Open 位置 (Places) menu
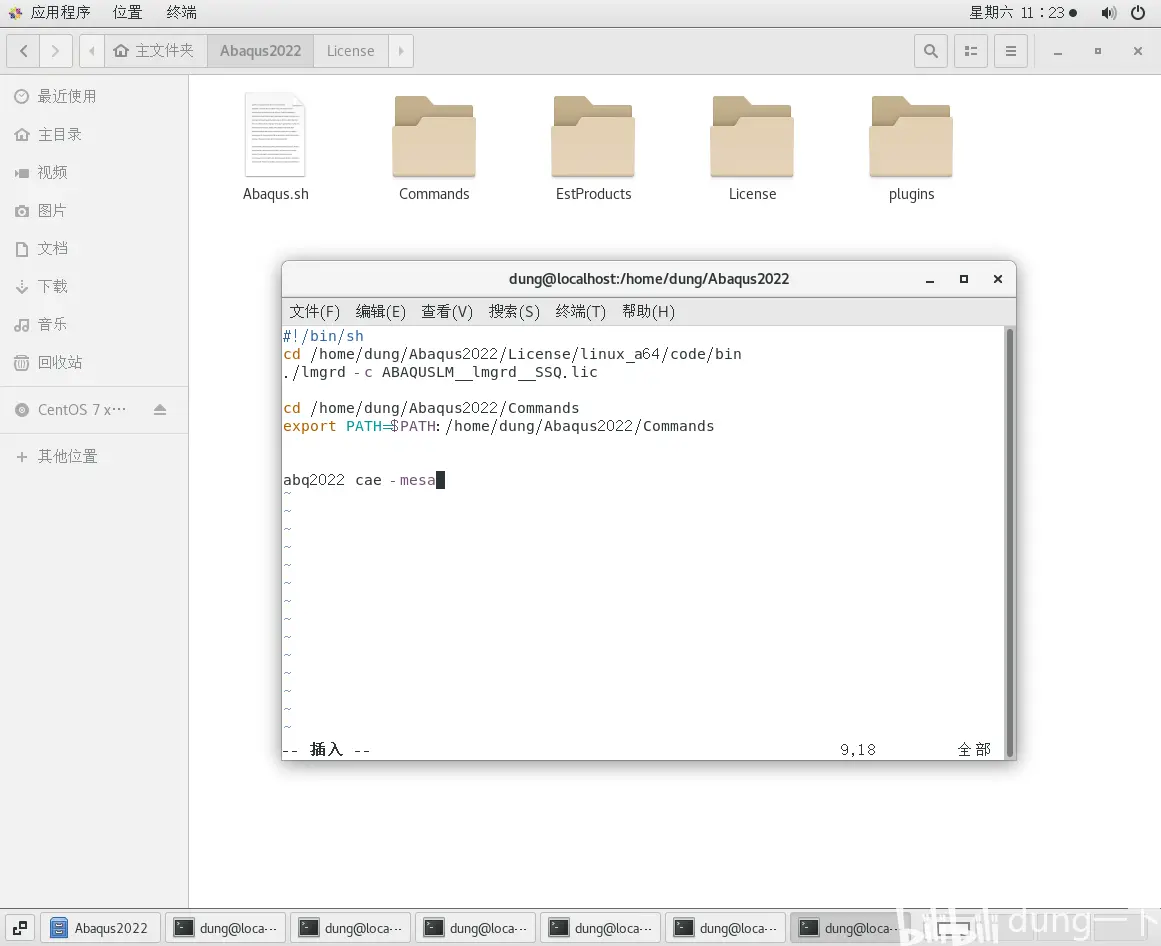Image resolution: width=1161 pixels, height=946 pixels. [127, 13]
